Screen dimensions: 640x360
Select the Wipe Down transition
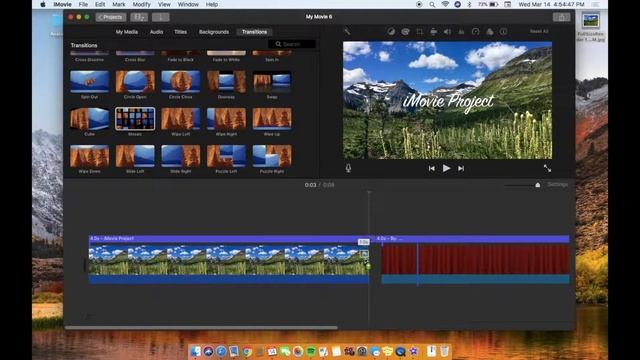point(89,156)
